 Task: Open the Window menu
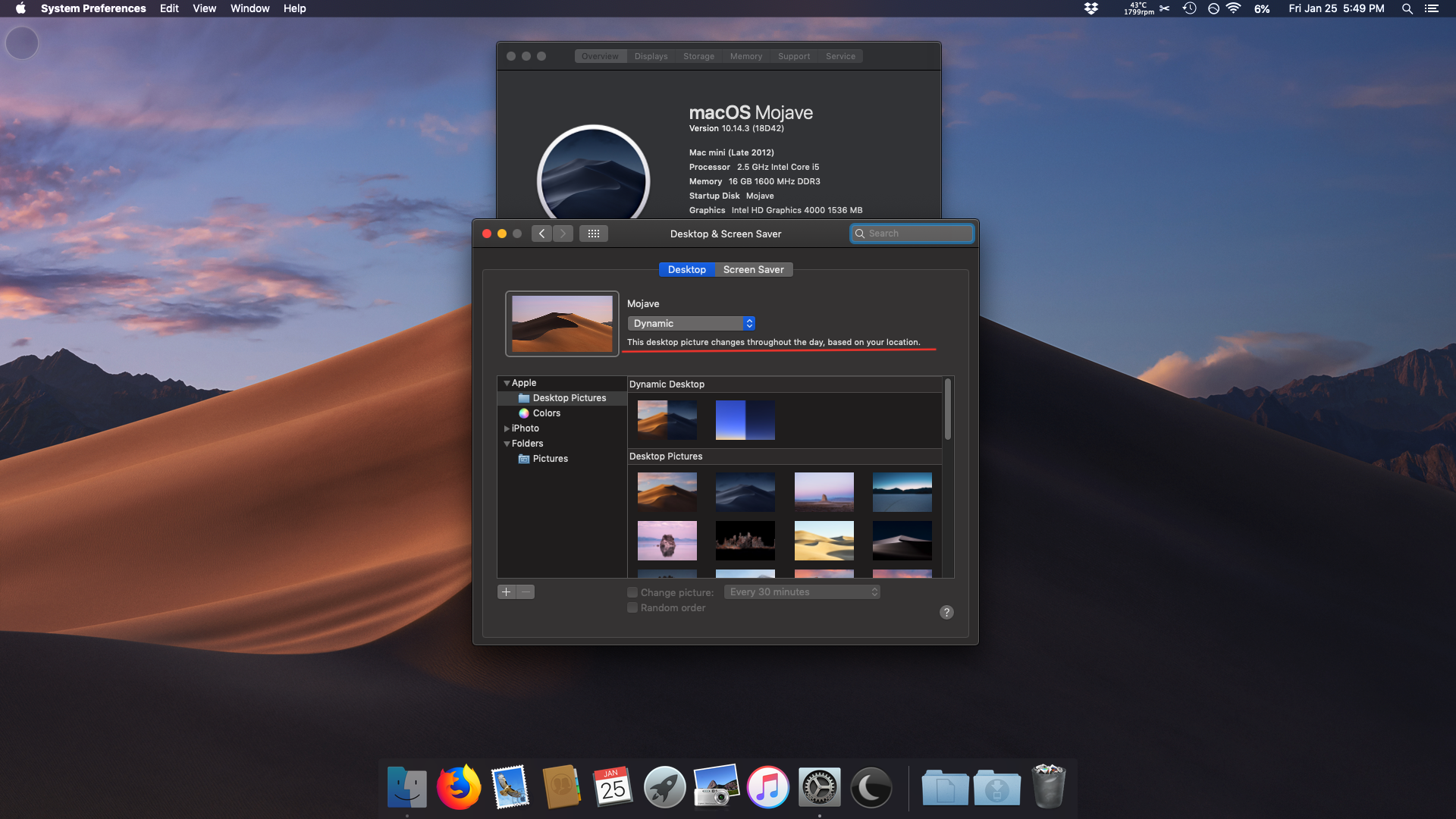point(249,8)
